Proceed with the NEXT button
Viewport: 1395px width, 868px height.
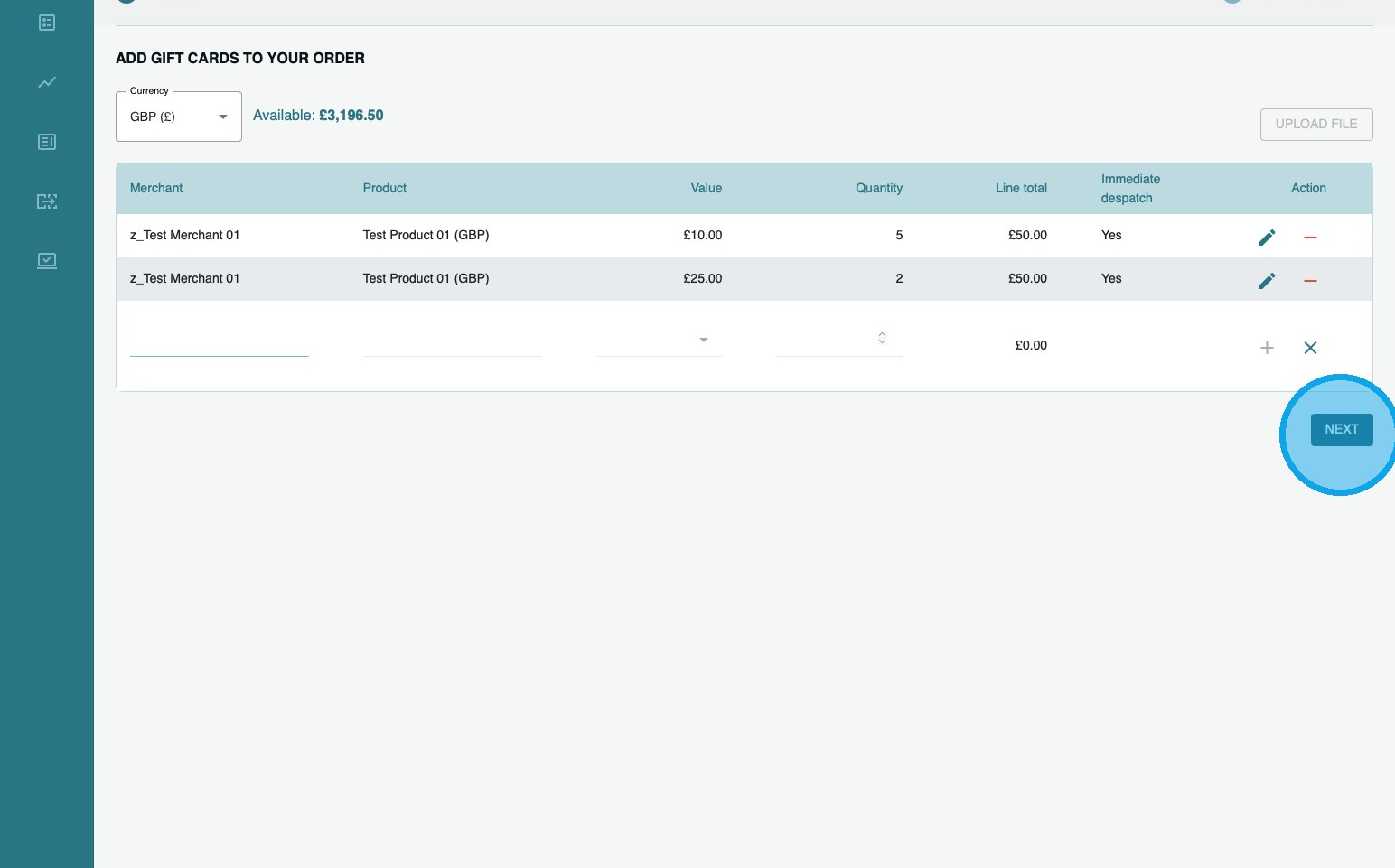tap(1342, 430)
